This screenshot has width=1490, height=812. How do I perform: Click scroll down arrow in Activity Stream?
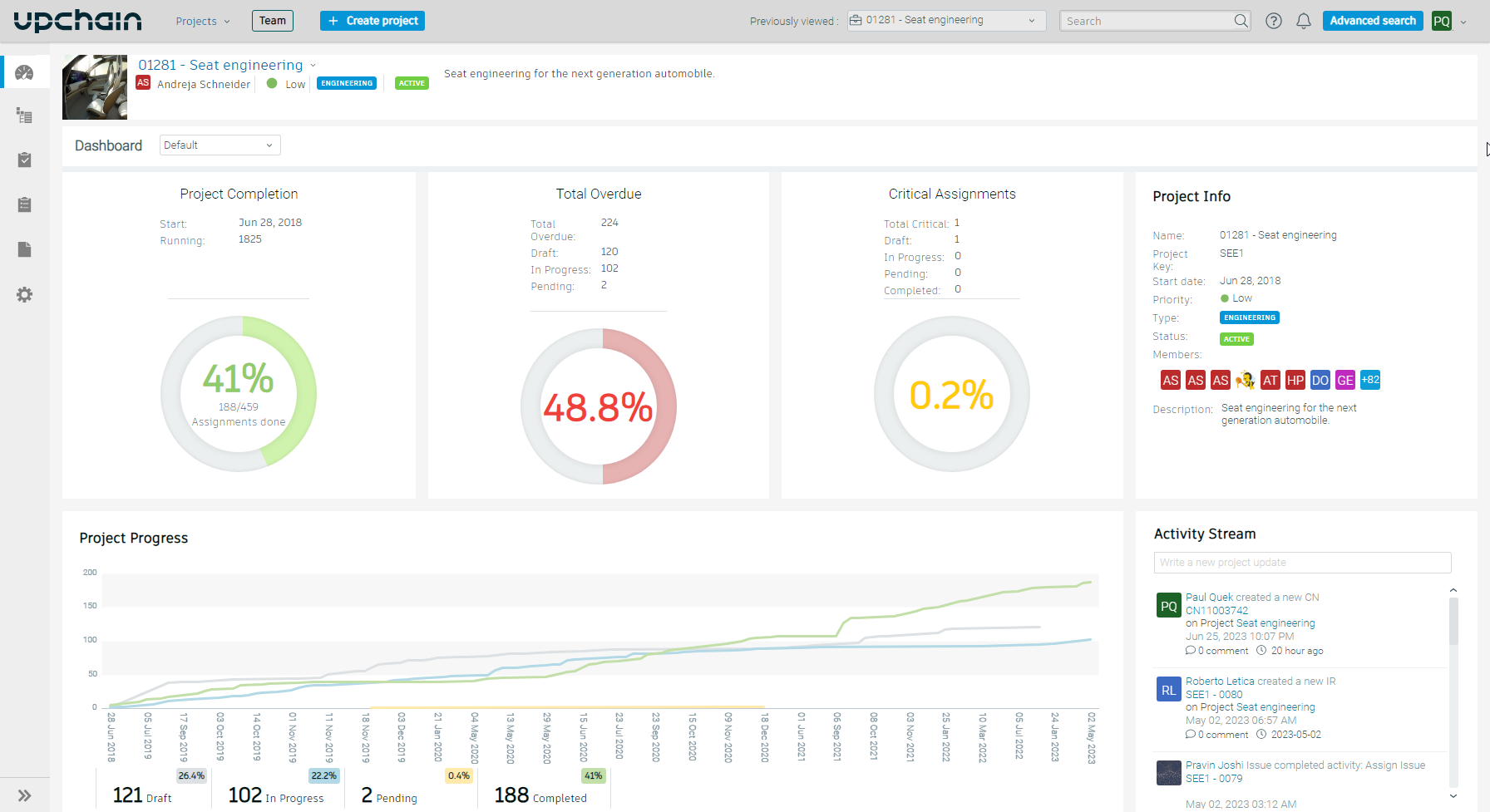[x=1453, y=795]
